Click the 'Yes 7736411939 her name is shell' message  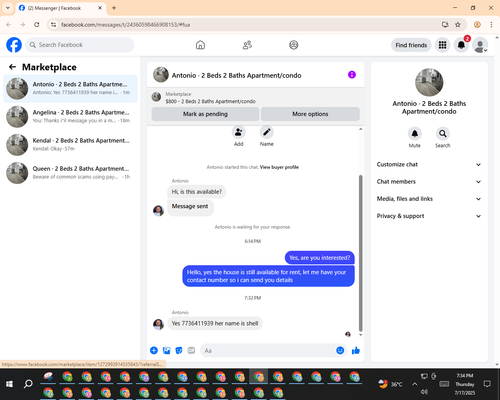[x=215, y=323]
